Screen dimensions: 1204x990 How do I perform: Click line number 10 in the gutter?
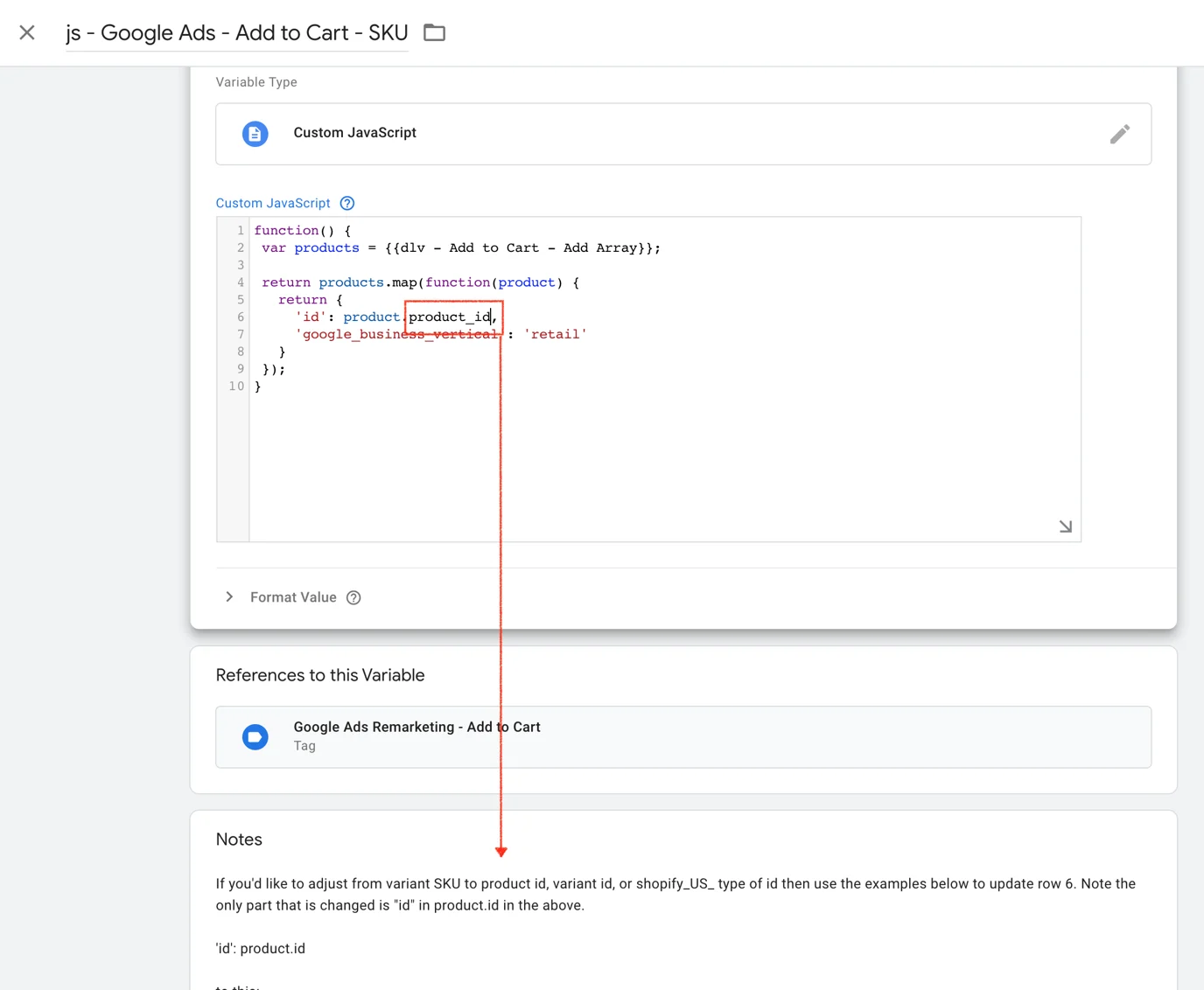point(236,386)
